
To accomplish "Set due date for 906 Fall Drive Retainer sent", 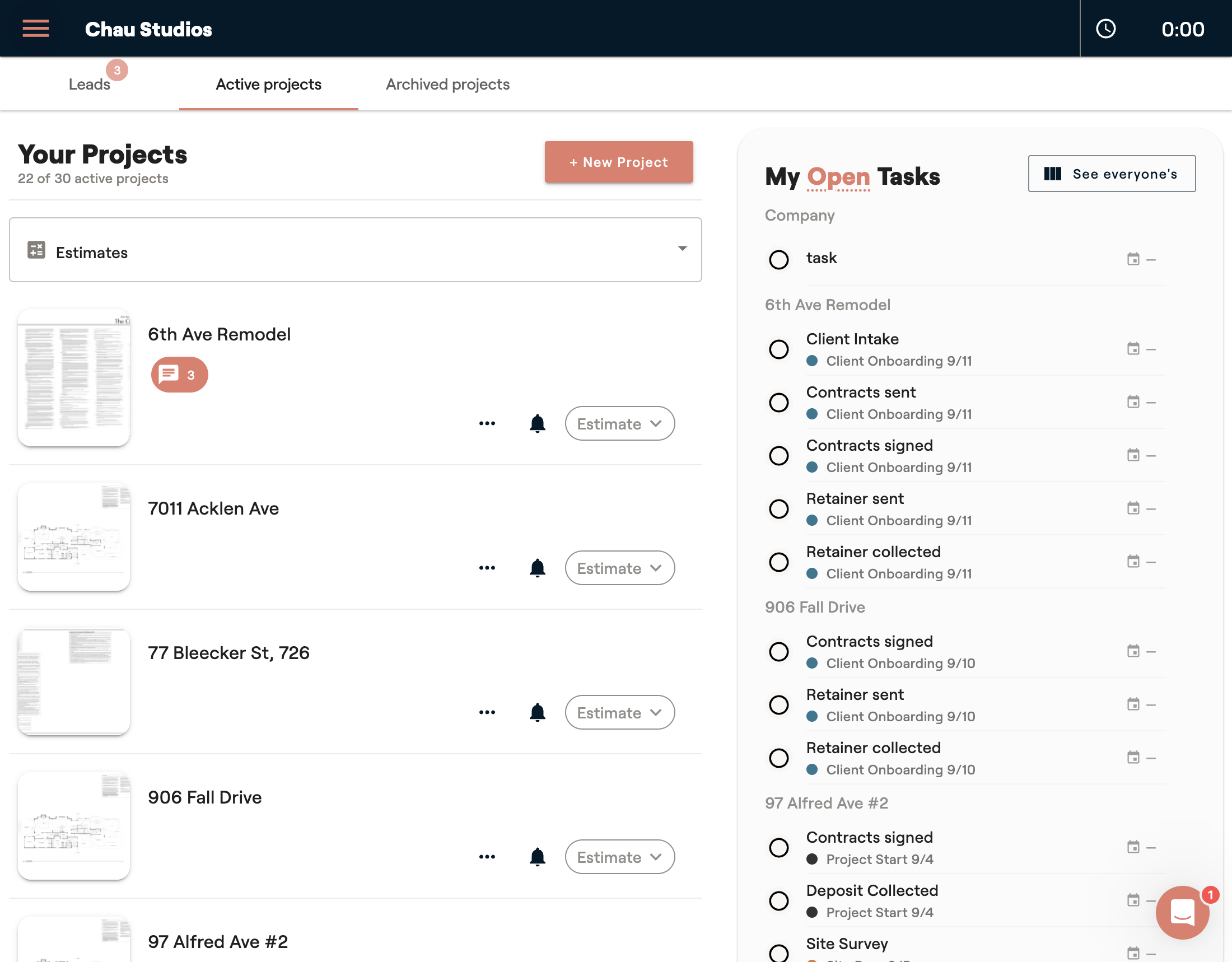I will tap(1141, 704).
